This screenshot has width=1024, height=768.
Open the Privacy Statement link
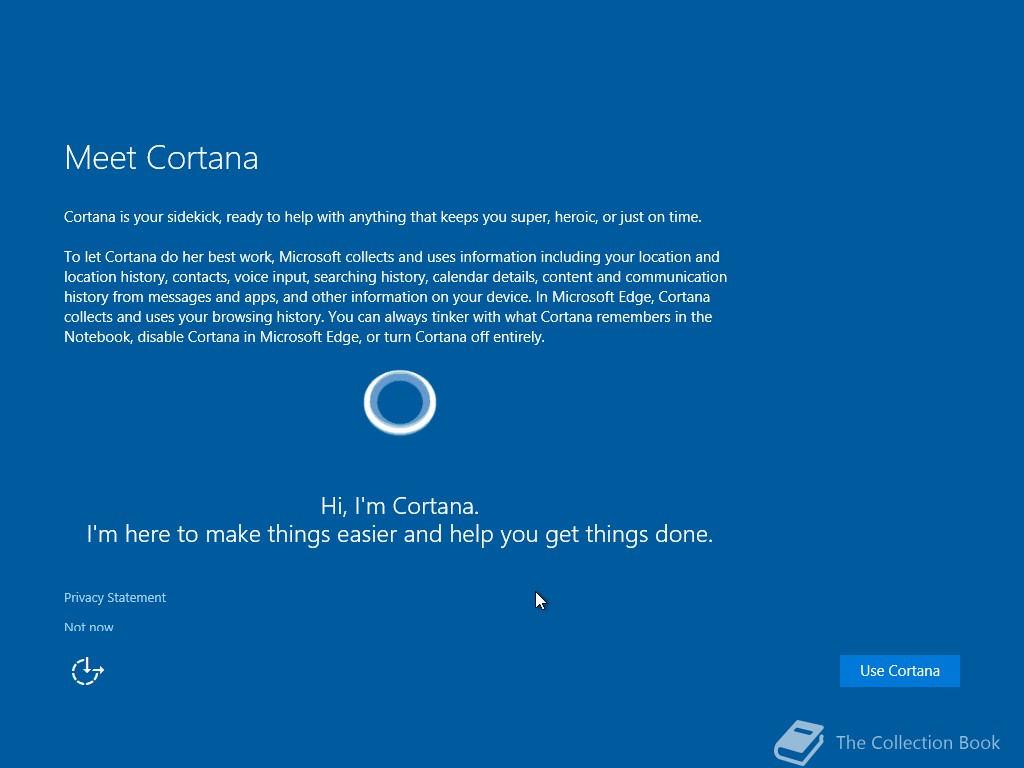pyautogui.click(x=115, y=598)
